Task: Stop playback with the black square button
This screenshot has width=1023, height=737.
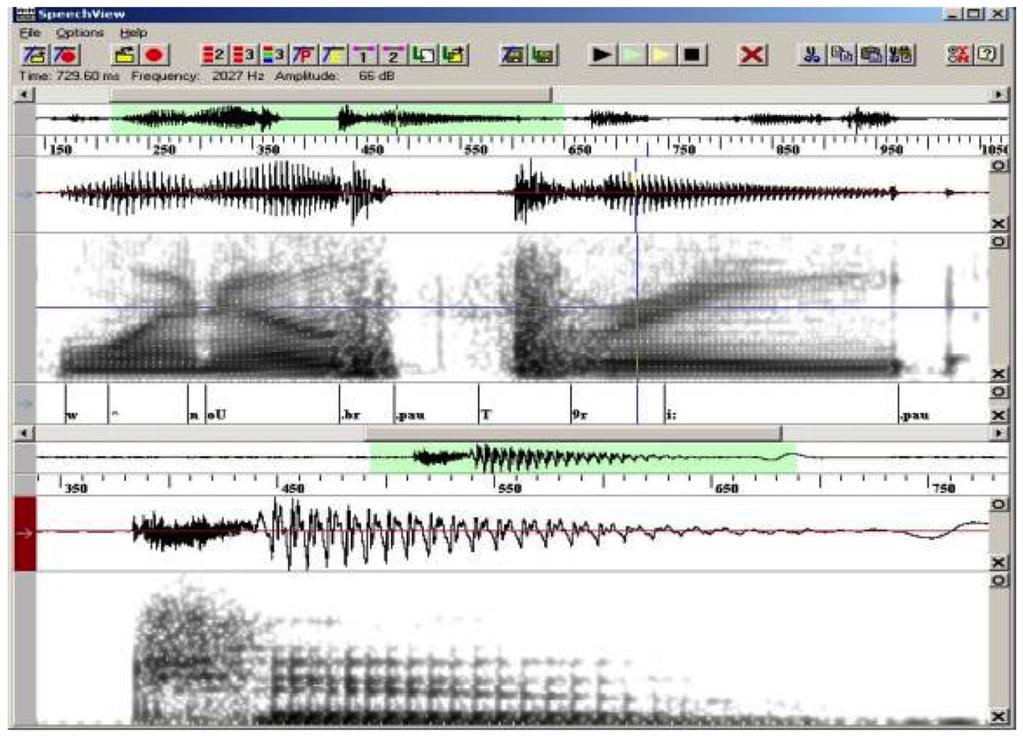Action: coord(692,55)
